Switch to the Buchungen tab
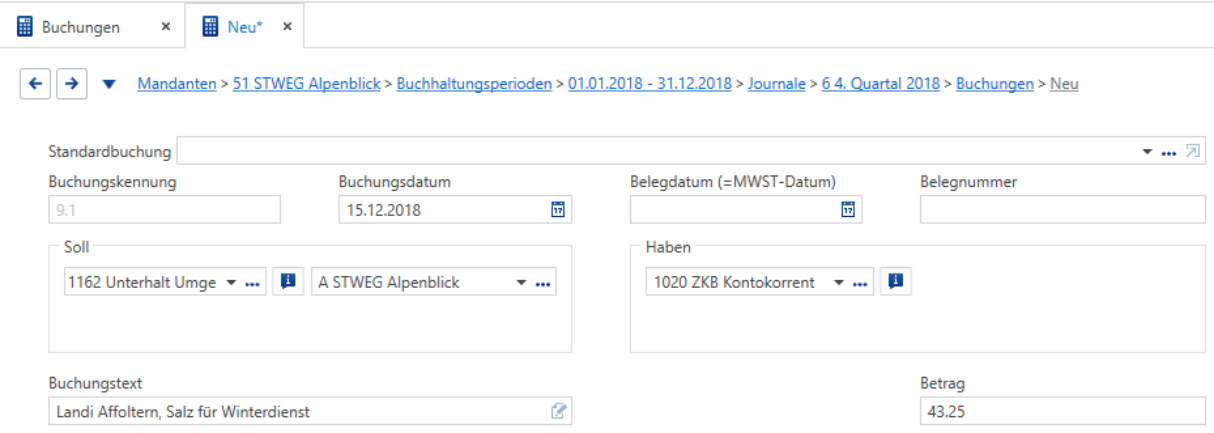1214x433 pixels. [81, 28]
